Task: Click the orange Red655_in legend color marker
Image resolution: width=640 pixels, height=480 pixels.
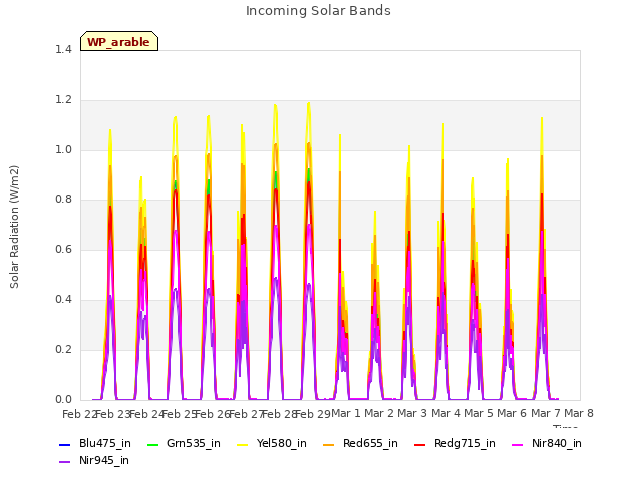Action: tap(329, 444)
